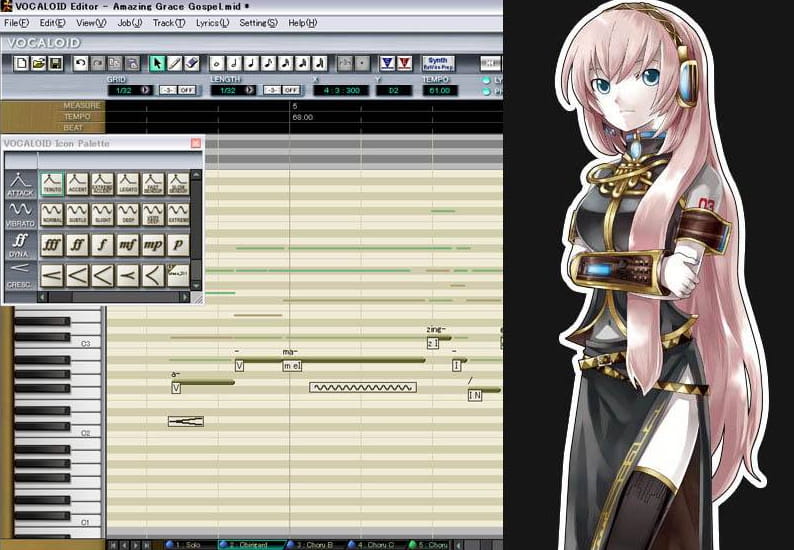This screenshot has height=550, width=794.
Task: Select ATTACK category in Icon Palette
Action: tap(21, 184)
